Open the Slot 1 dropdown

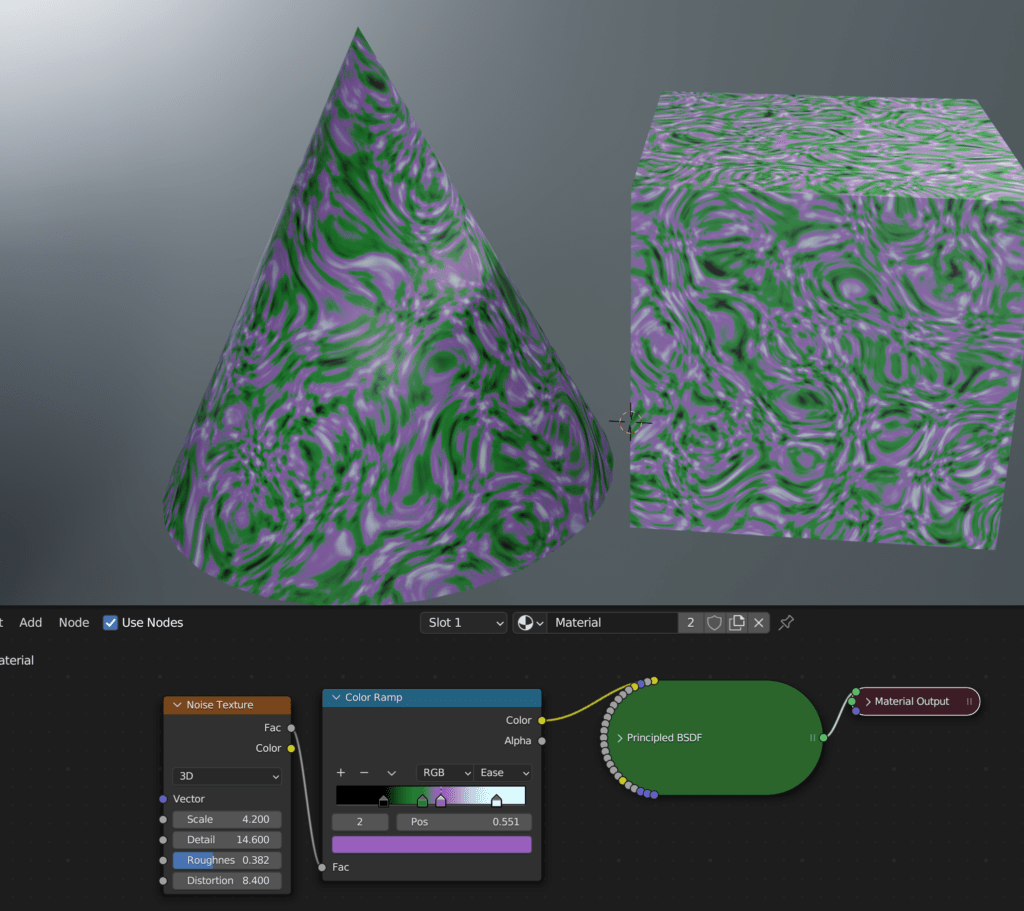pos(463,622)
